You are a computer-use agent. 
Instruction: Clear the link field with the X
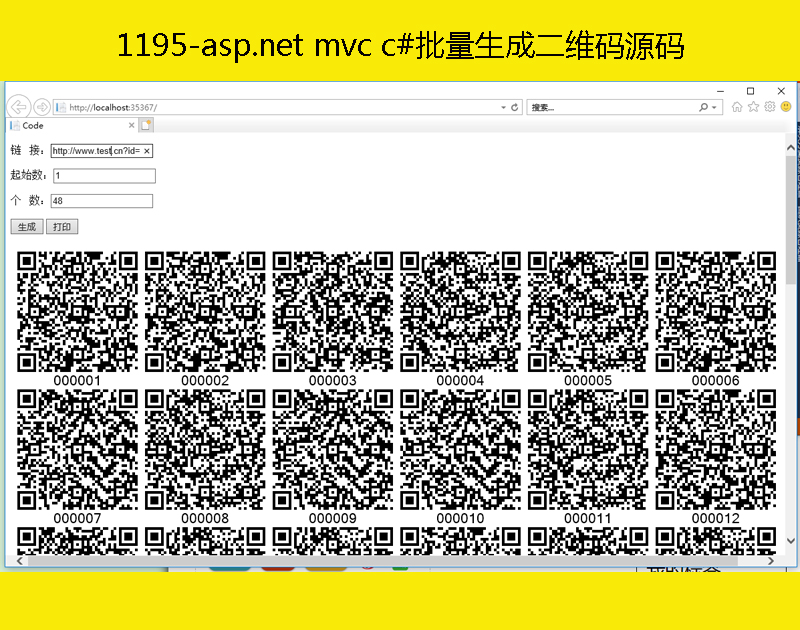147,151
